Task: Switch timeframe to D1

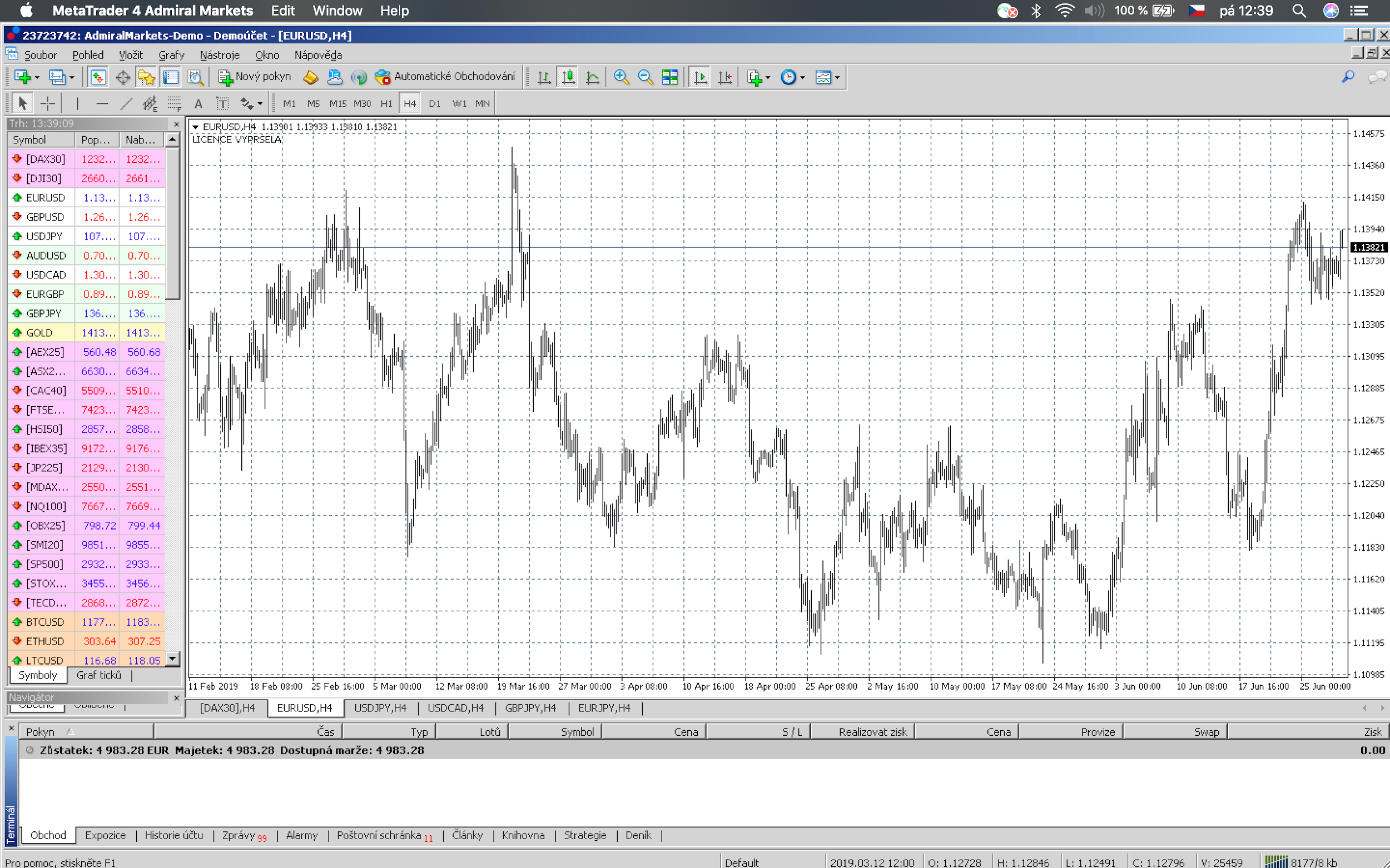Action: (x=435, y=103)
